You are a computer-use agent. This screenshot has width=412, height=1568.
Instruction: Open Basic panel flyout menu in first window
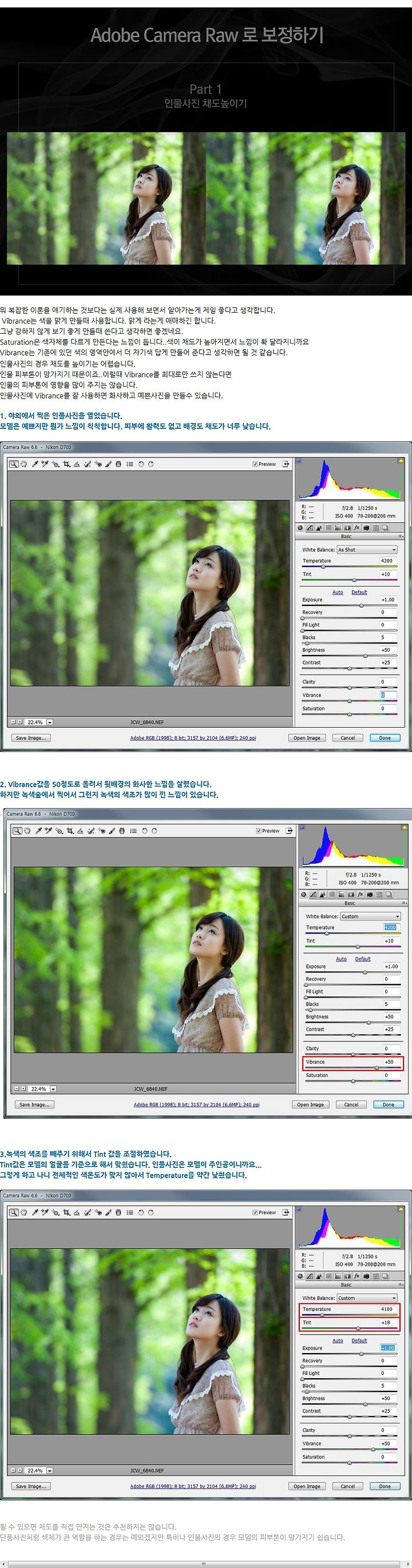tap(401, 536)
